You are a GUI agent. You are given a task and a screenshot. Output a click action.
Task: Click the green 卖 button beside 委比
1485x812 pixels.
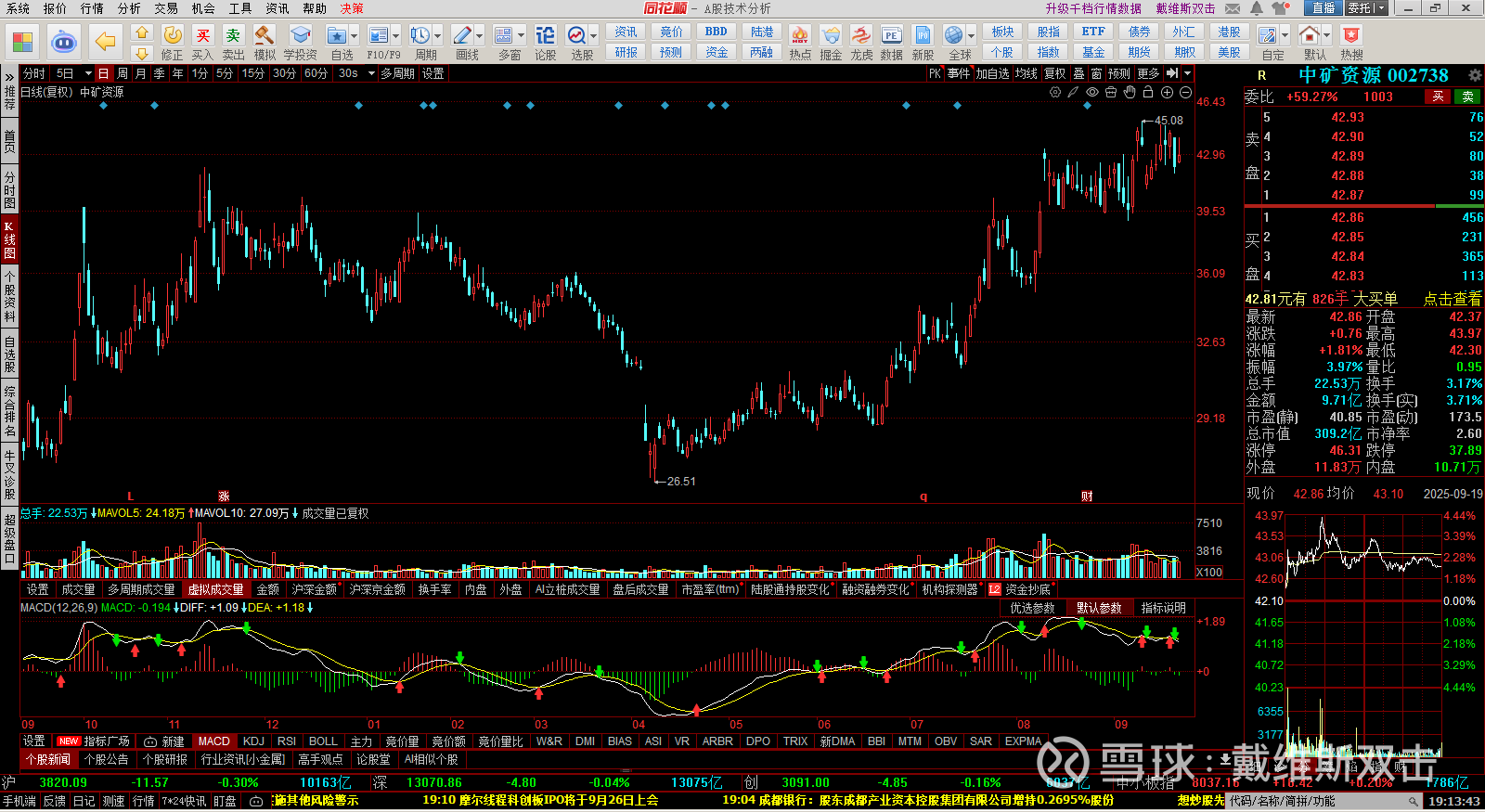(x=1467, y=97)
